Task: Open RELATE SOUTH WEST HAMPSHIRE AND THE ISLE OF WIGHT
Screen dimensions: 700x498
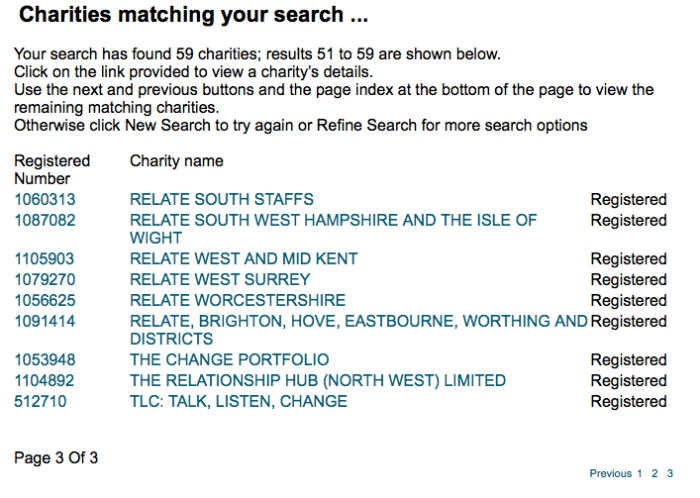Action: 333,220
